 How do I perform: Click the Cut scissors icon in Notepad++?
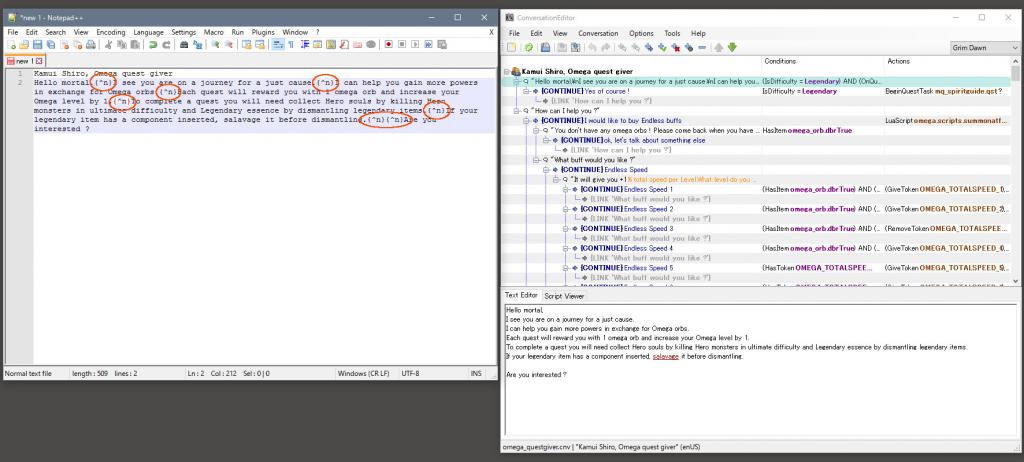[x=109, y=44]
